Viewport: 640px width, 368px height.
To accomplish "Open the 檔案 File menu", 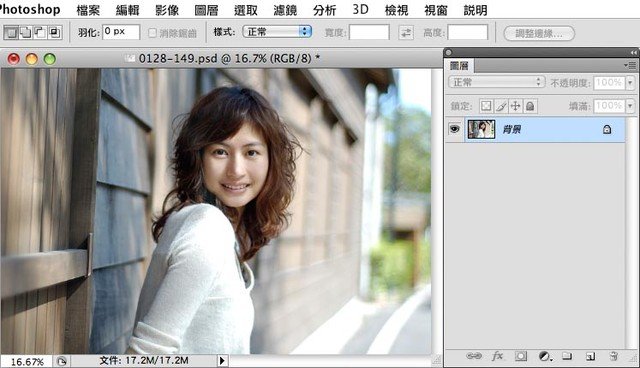I will tap(88, 10).
